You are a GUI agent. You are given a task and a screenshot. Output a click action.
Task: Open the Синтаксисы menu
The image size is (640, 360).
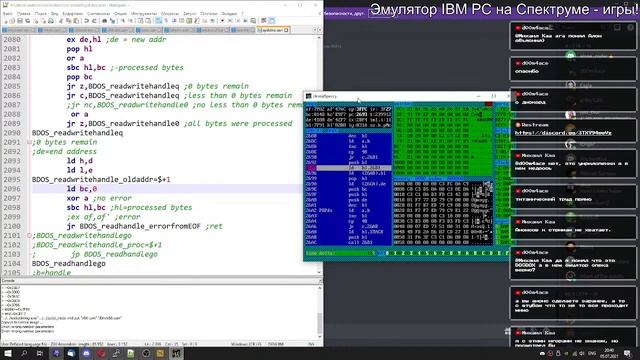pos(98,13)
